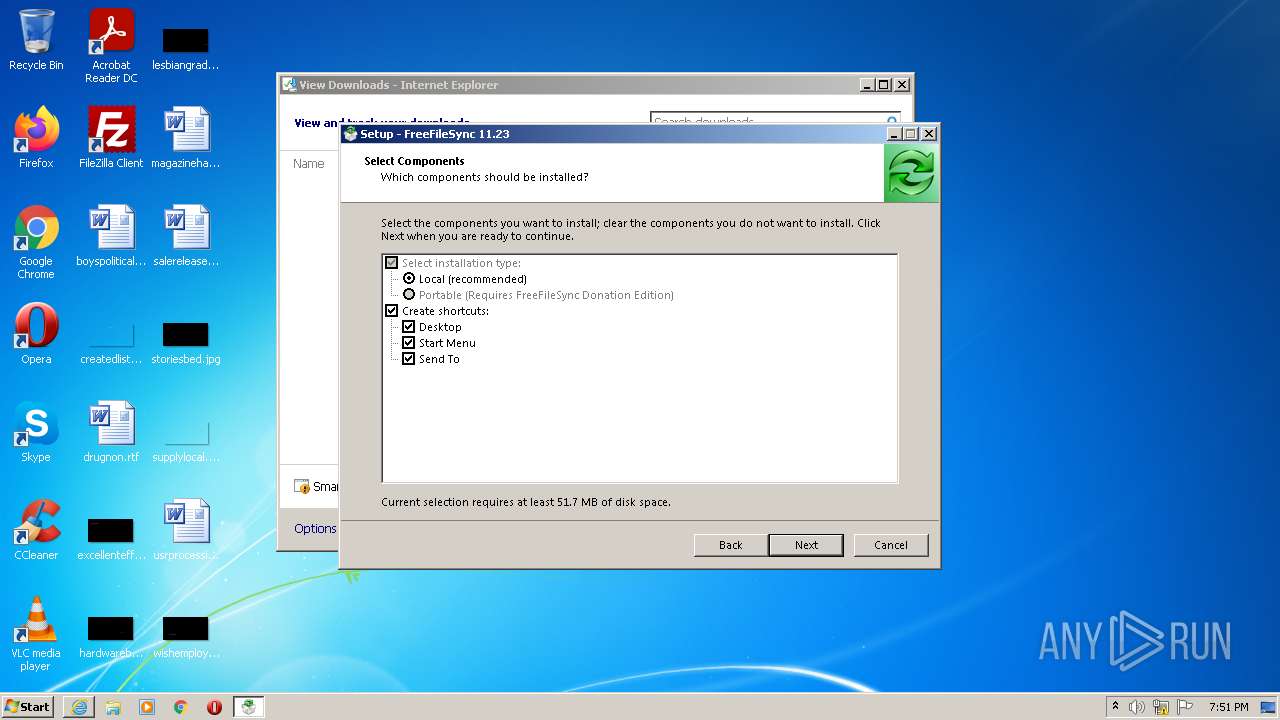Select the excellenteff... file icon

click(111, 537)
